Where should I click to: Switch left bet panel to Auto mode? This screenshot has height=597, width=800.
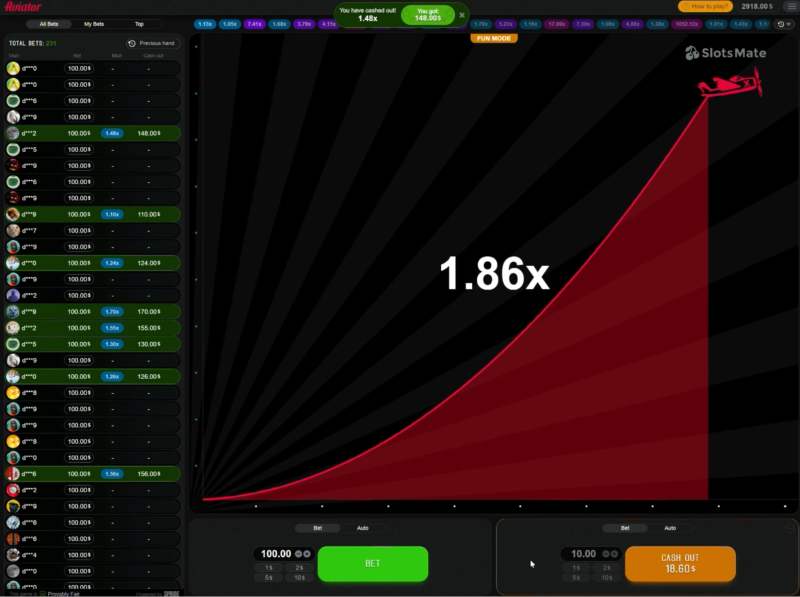tap(362, 528)
